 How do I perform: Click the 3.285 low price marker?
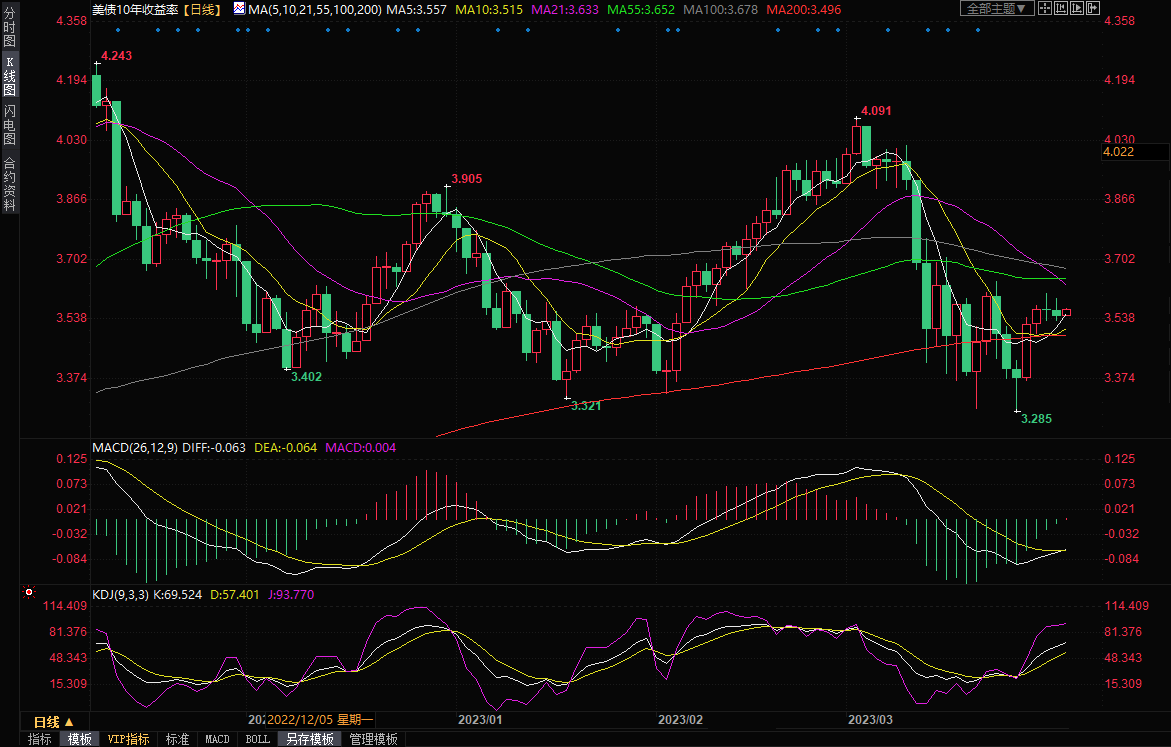(x=1036, y=419)
